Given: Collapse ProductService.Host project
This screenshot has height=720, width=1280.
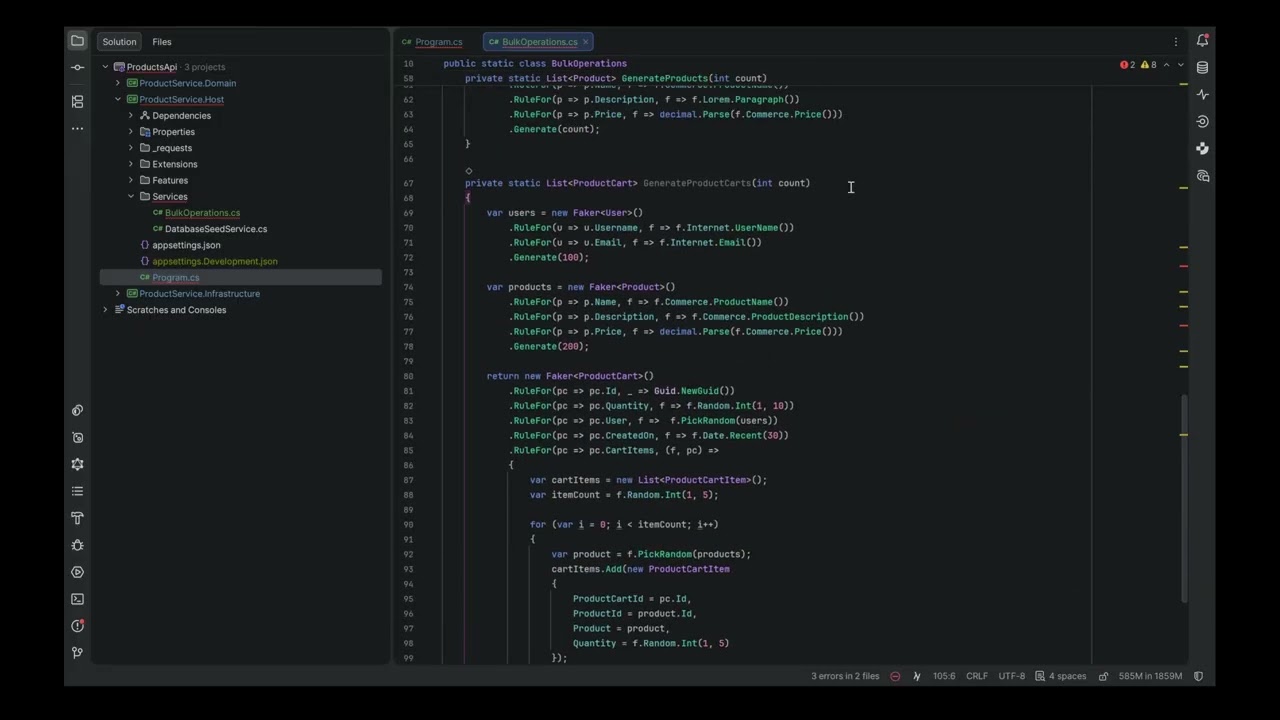Looking at the screenshot, I should [118, 99].
